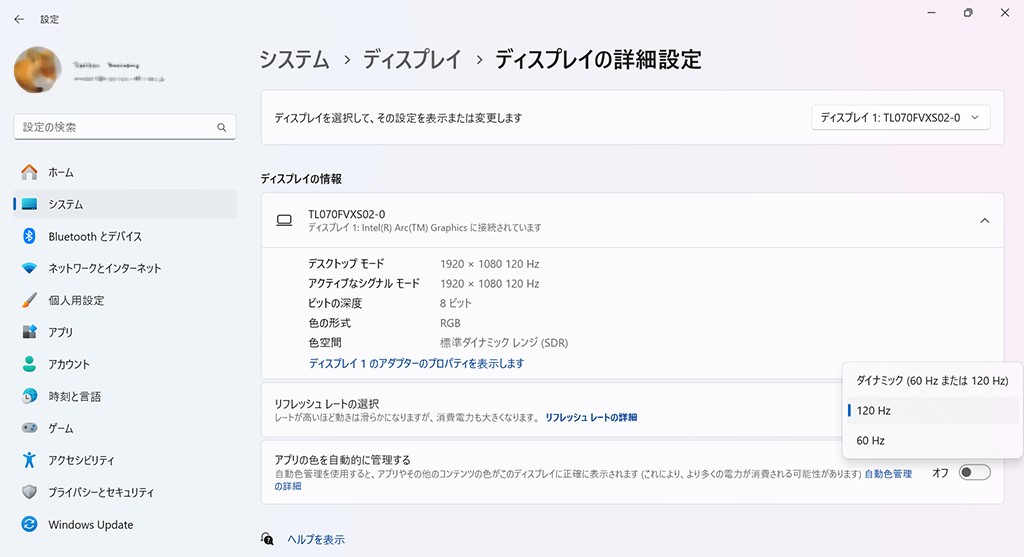1024x557 pixels.
Task: Open ディスプレイ 1 のアダプターのプロパティ link
Action: click(416, 364)
